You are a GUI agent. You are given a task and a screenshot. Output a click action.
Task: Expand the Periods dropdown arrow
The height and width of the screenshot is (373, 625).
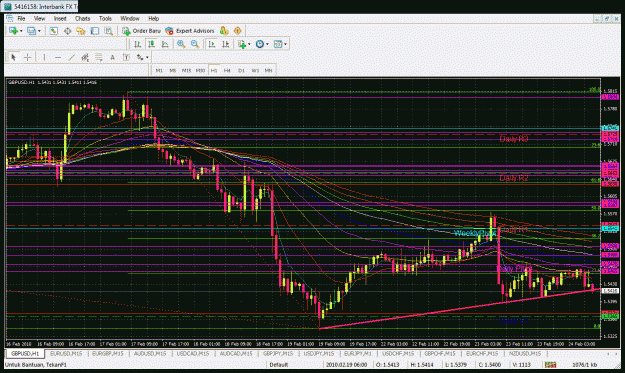(x=267, y=44)
